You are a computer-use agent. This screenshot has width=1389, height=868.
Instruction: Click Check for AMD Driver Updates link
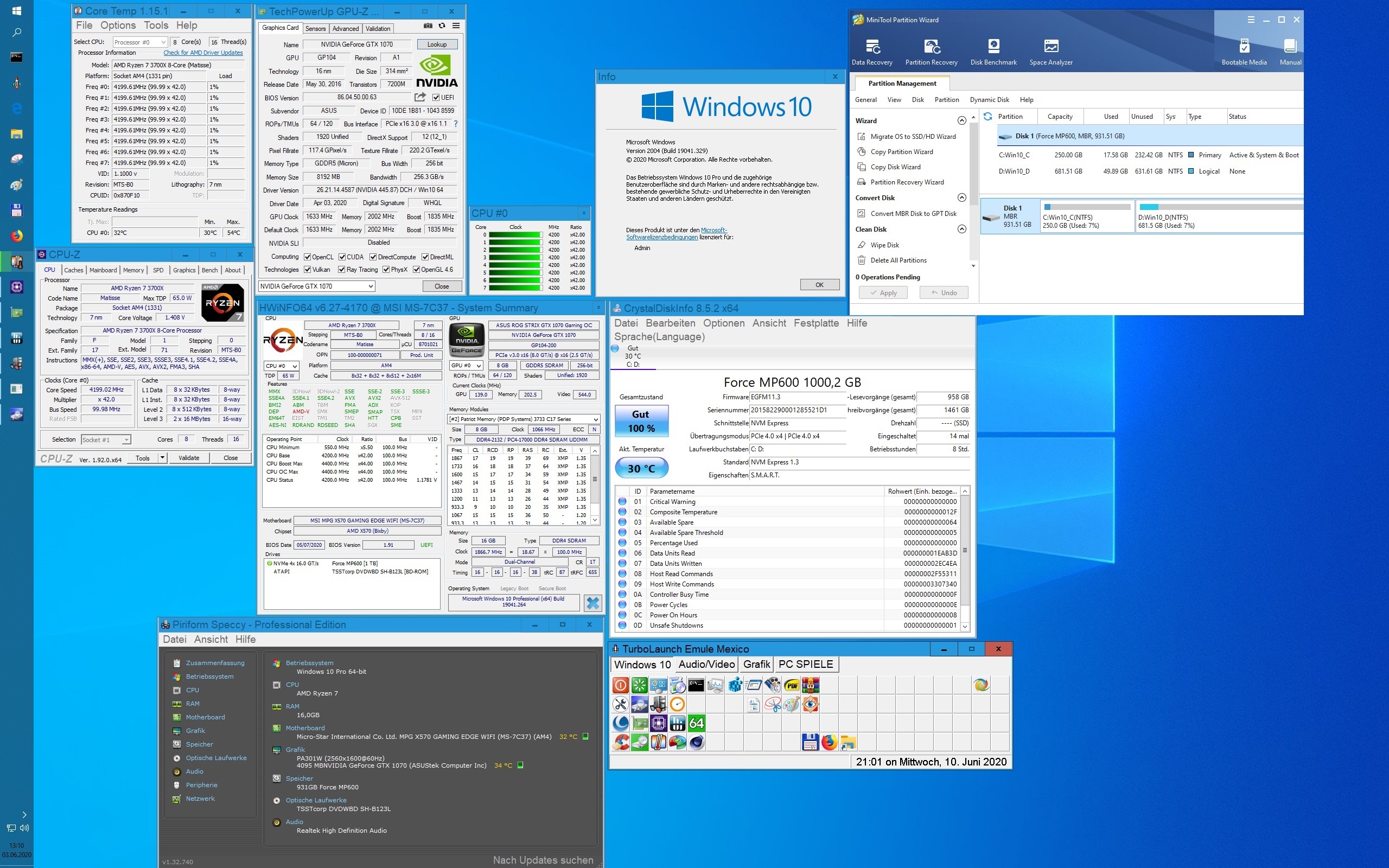(202, 53)
